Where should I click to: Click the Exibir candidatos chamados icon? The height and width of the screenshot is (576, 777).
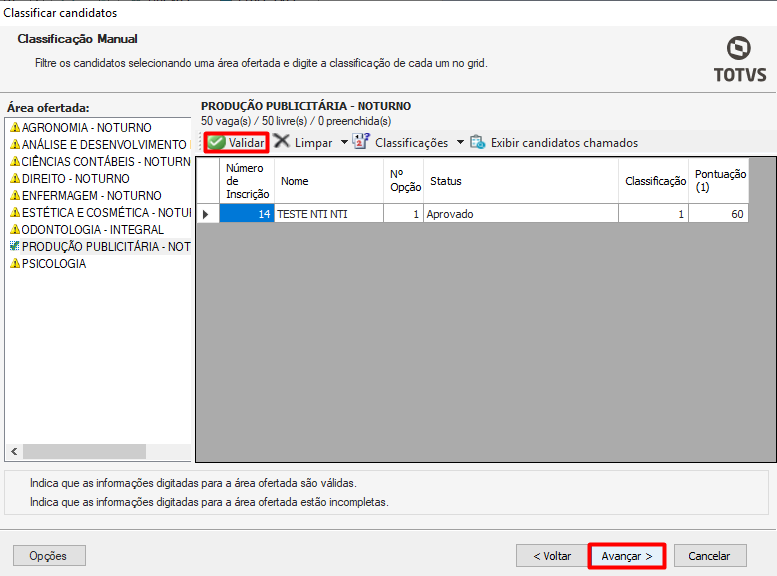click(x=478, y=142)
